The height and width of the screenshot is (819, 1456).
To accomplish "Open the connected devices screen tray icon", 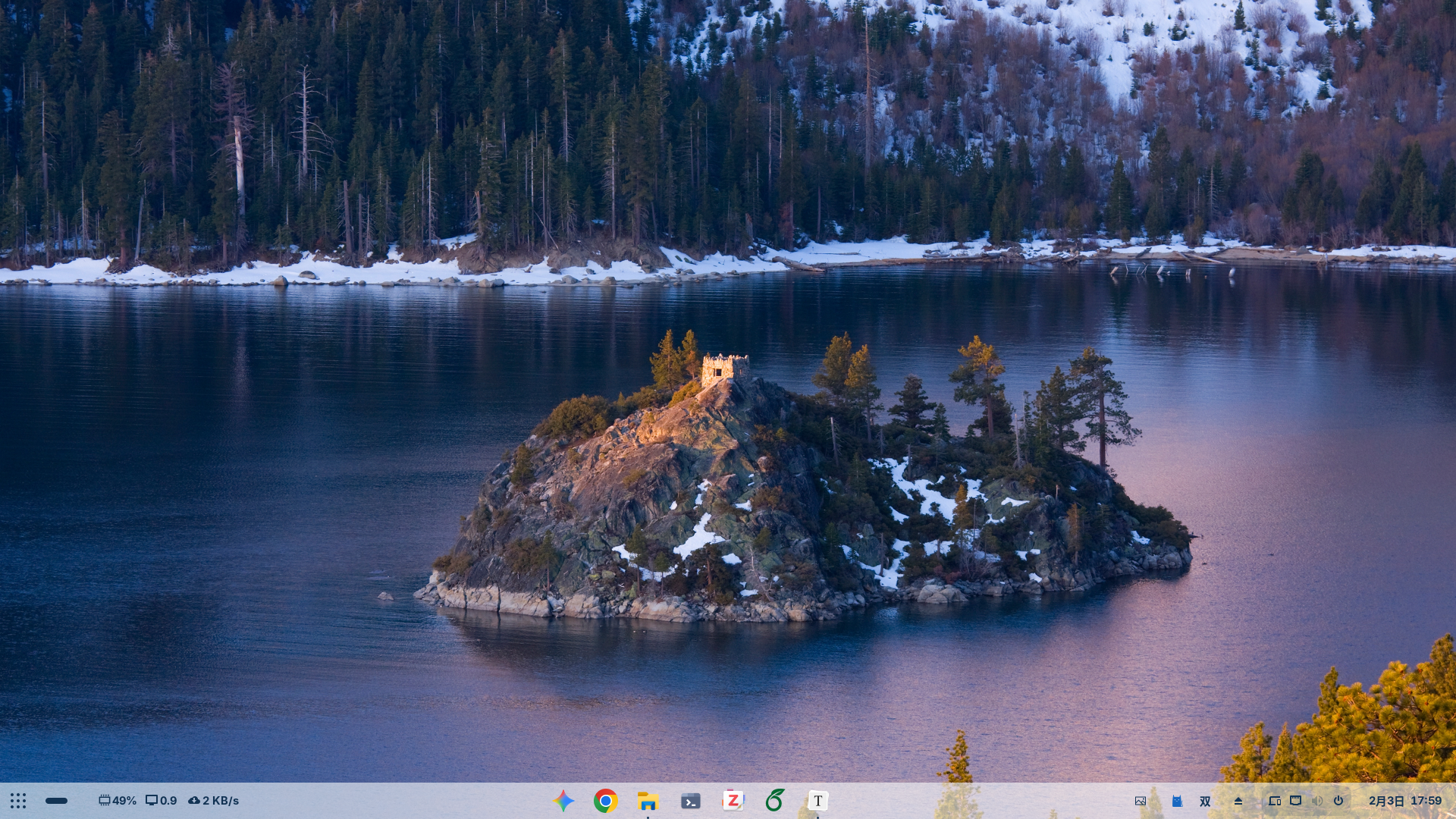I will click(x=1275, y=801).
